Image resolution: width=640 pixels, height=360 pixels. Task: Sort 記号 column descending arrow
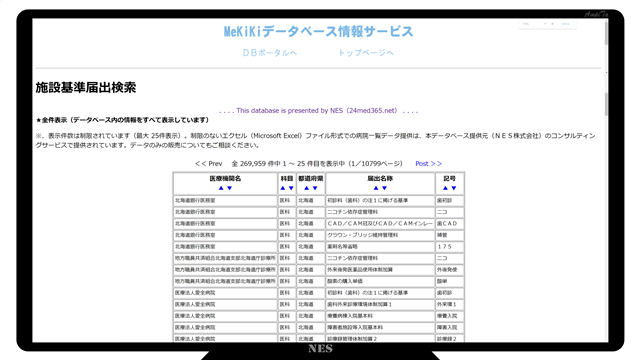pos(454,188)
